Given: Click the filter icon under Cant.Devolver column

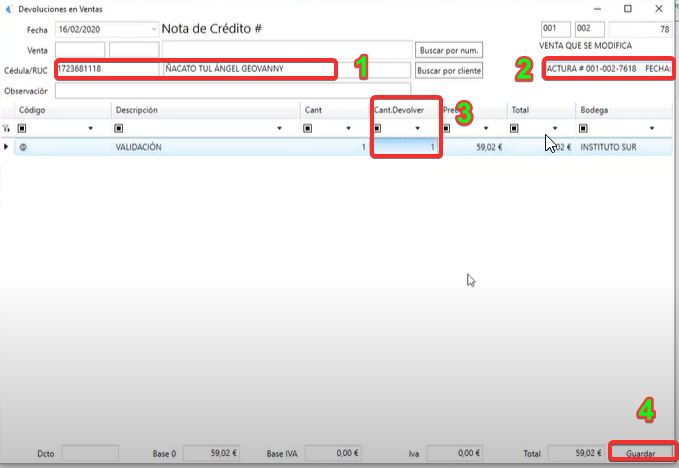Looking at the screenshot, I should (378, 128).
